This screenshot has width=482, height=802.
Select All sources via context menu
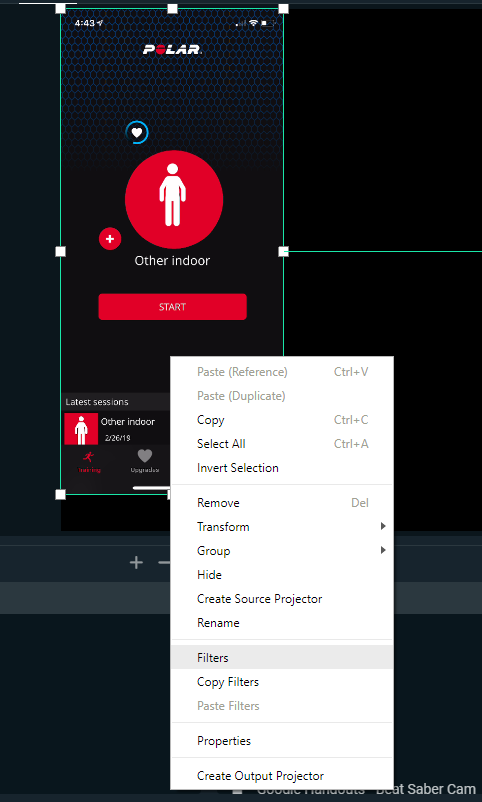282,444
